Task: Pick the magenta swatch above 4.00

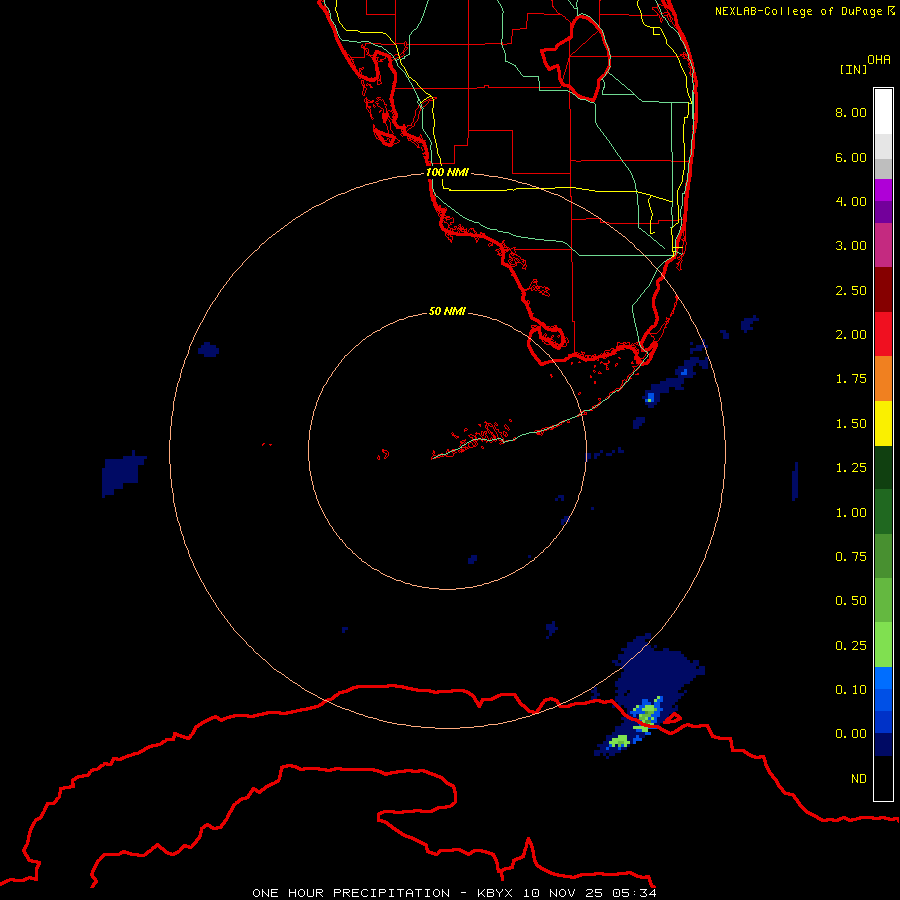Action: point(883,190)
